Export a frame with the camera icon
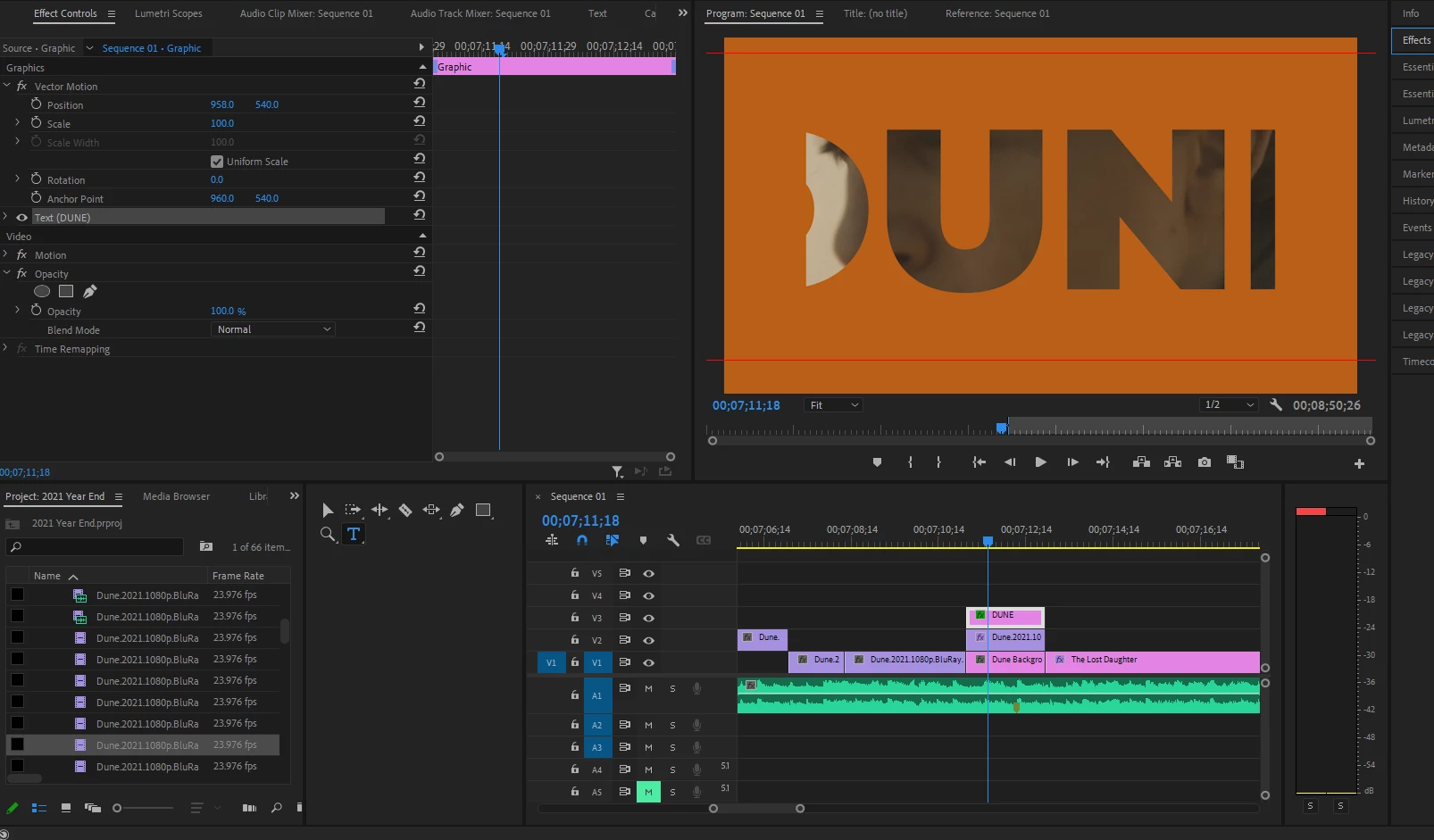Viewport: 1434px width, 840px height. click(x=1205, y=462)
